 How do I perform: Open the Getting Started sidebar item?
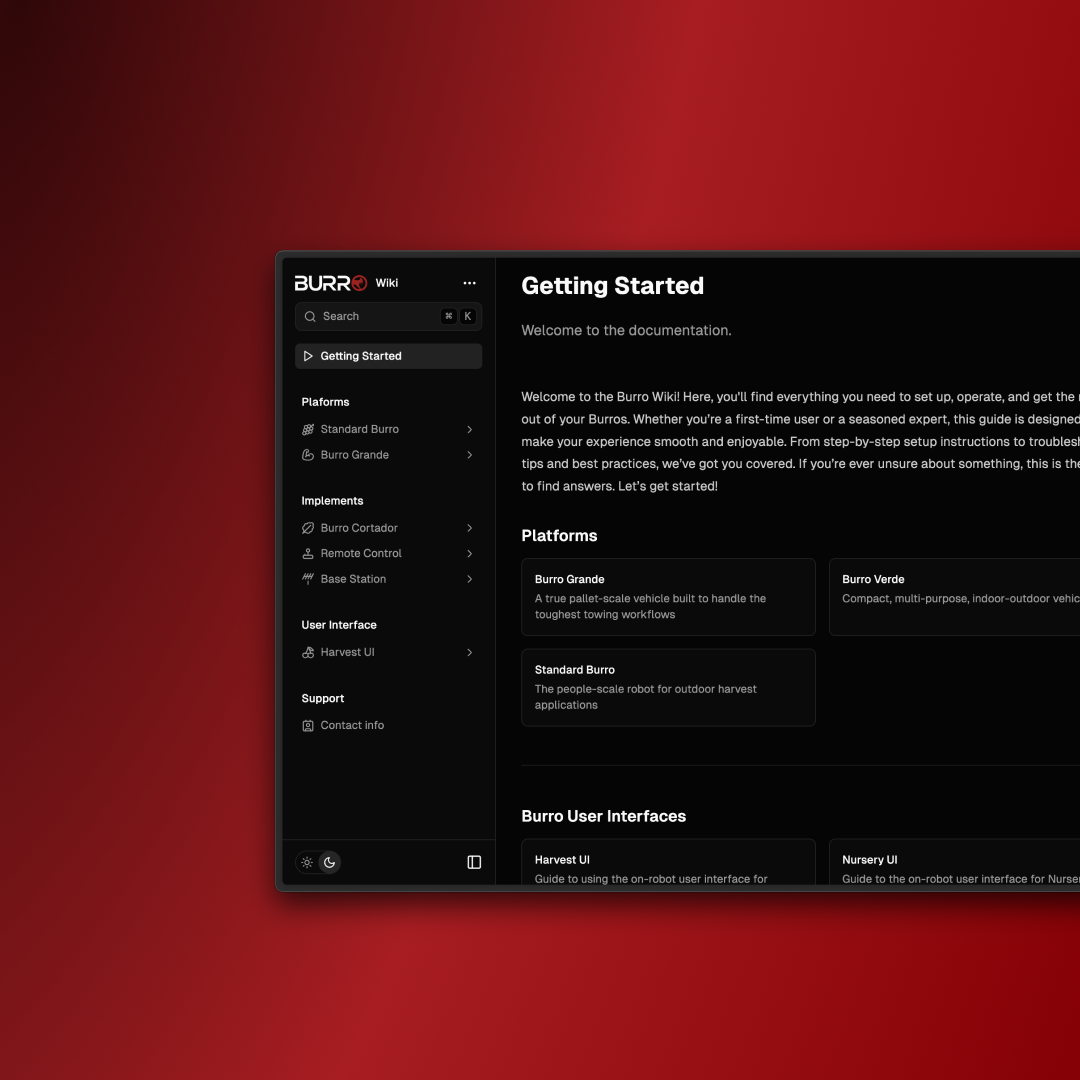tap(388, 356)
